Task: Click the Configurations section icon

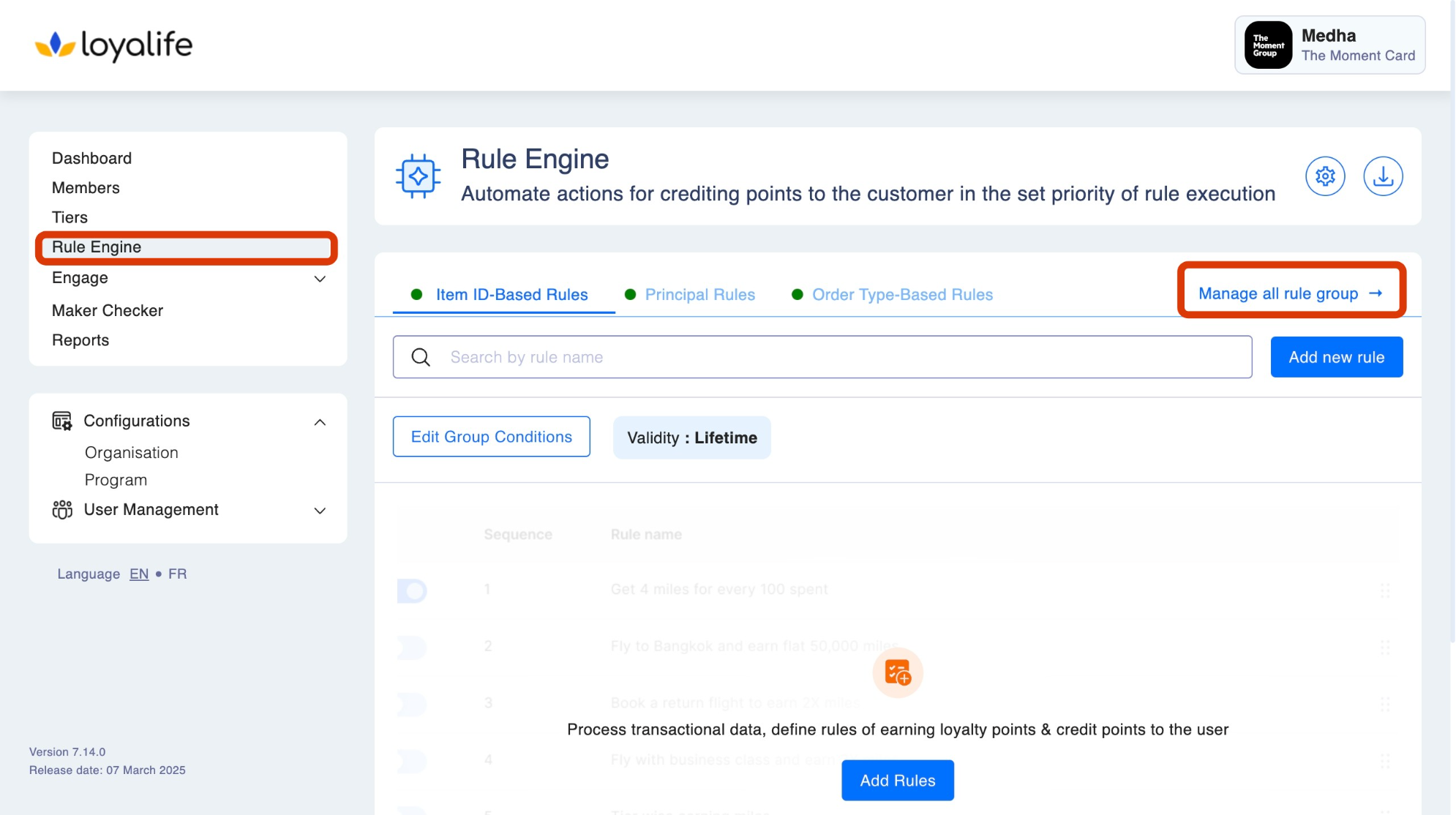Action: (62, 421)
